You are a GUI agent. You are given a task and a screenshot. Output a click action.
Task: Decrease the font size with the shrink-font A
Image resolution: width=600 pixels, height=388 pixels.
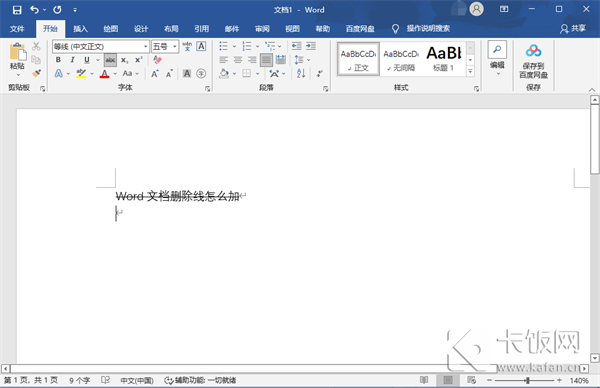coord(169,73)
